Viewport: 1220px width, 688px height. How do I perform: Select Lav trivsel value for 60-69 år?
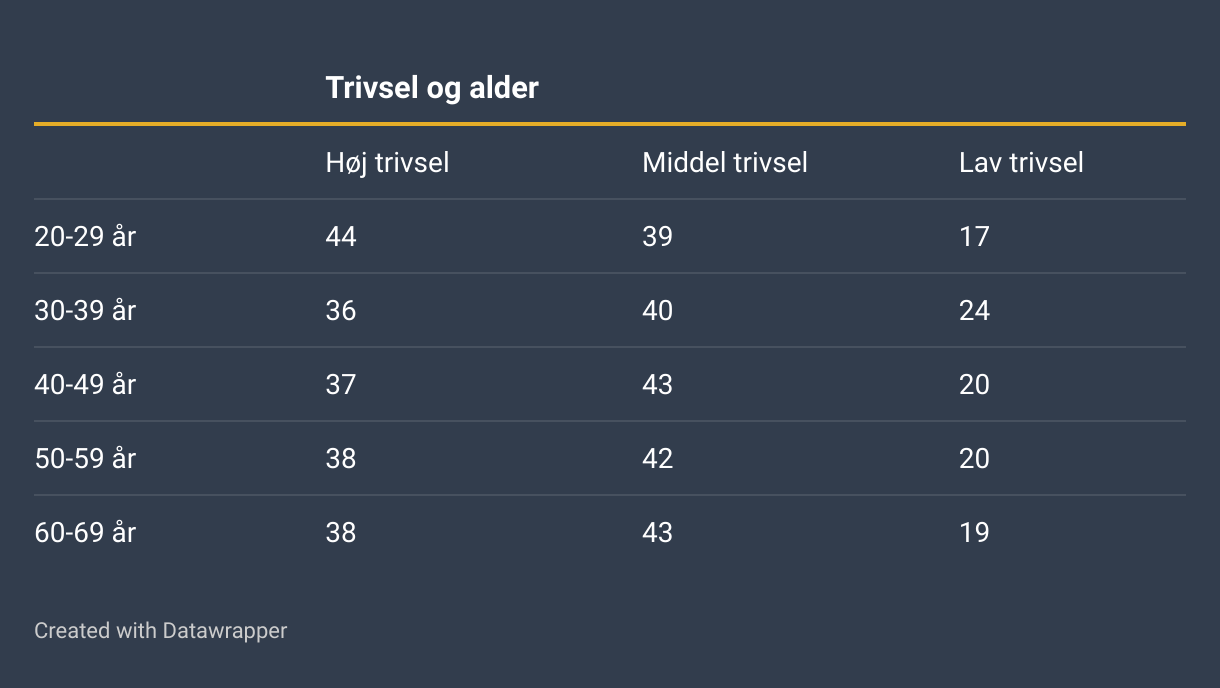(x=974, y=533)
